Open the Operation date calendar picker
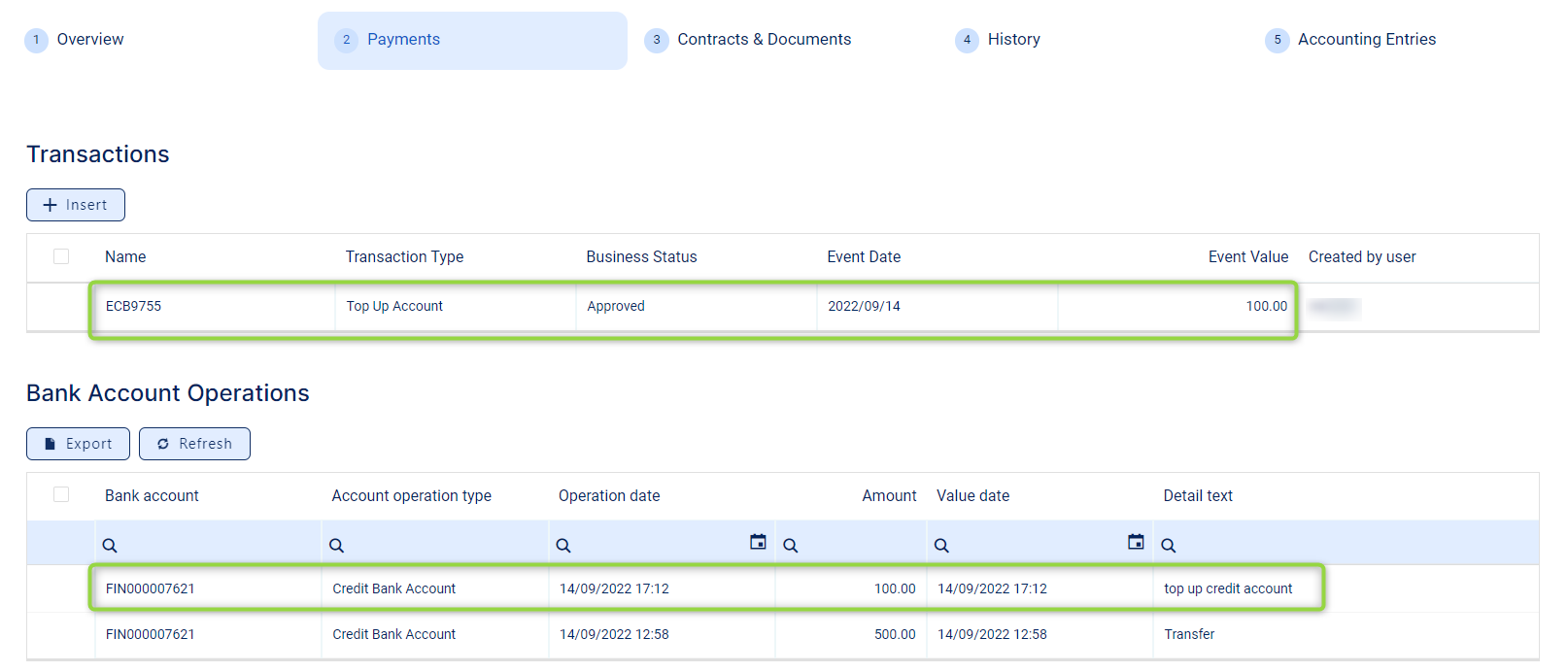Image resolution: width=1568 pixels, height=672 pixels. click(758, 542)
